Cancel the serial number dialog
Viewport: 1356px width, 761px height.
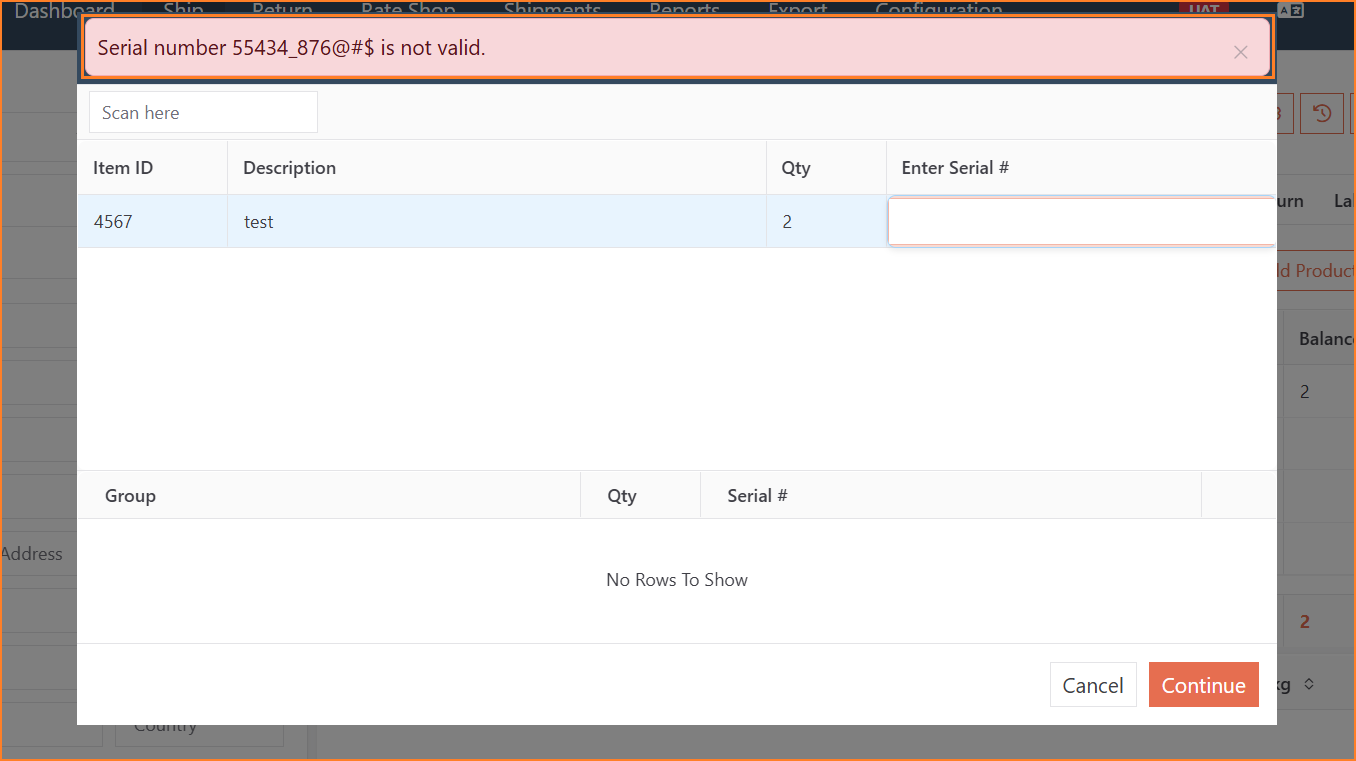click(x=1093, y=685)
